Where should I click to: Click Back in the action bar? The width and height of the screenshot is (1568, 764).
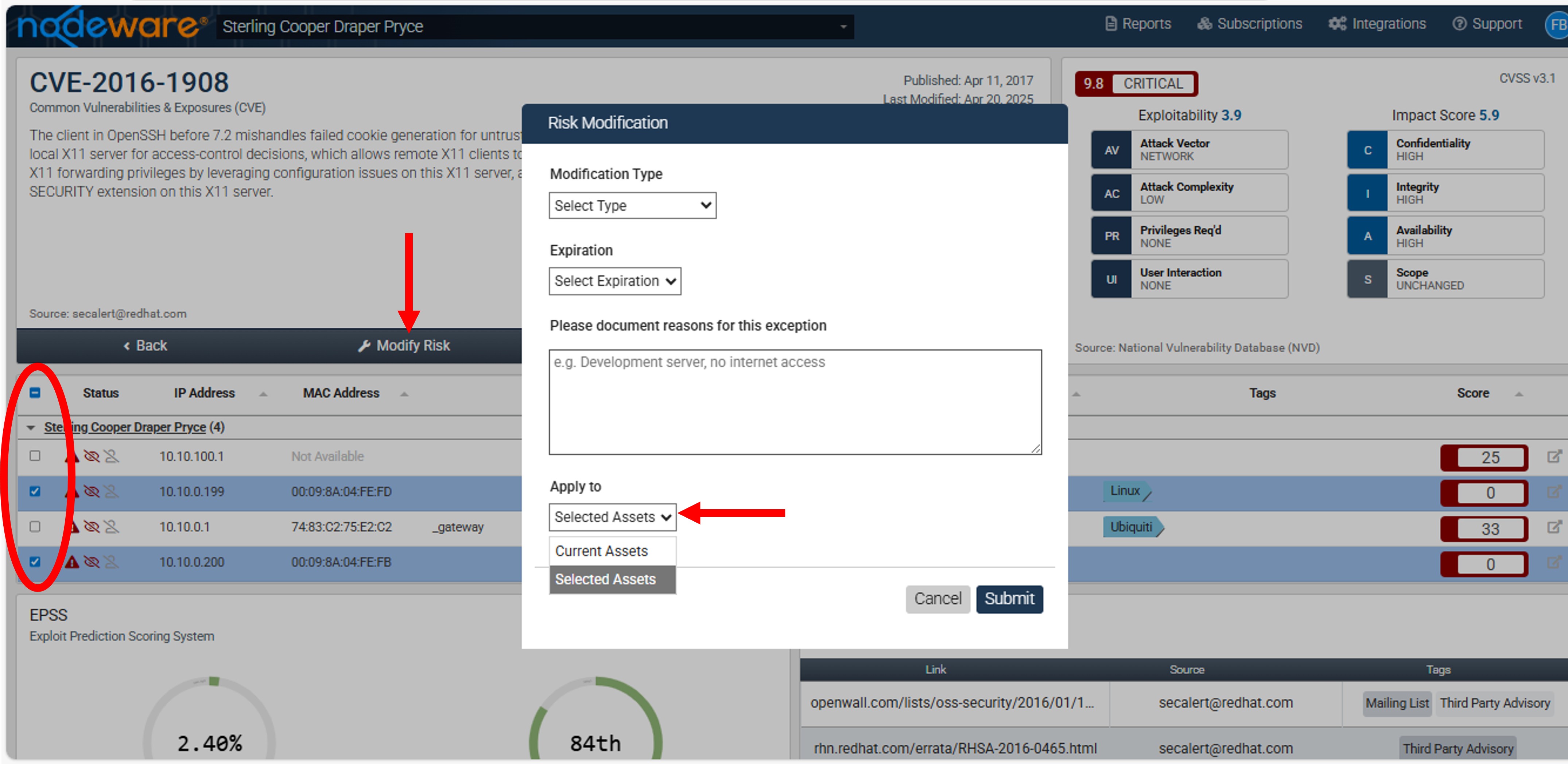point(145,346)
